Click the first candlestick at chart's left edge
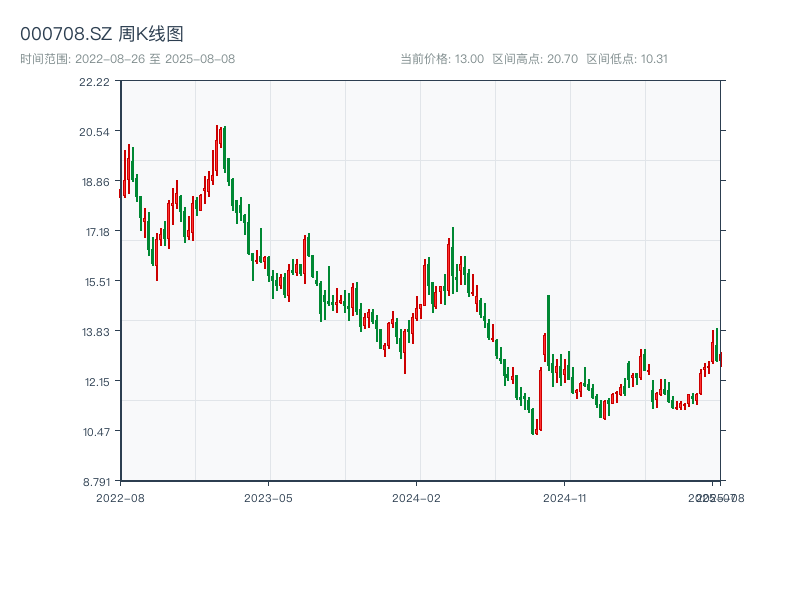This screenshot has height=600, width=800. click(120, 193)
